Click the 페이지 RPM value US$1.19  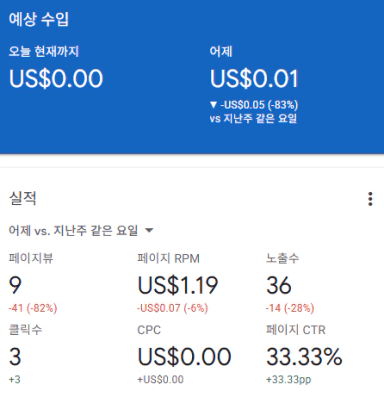coord(178,285)
